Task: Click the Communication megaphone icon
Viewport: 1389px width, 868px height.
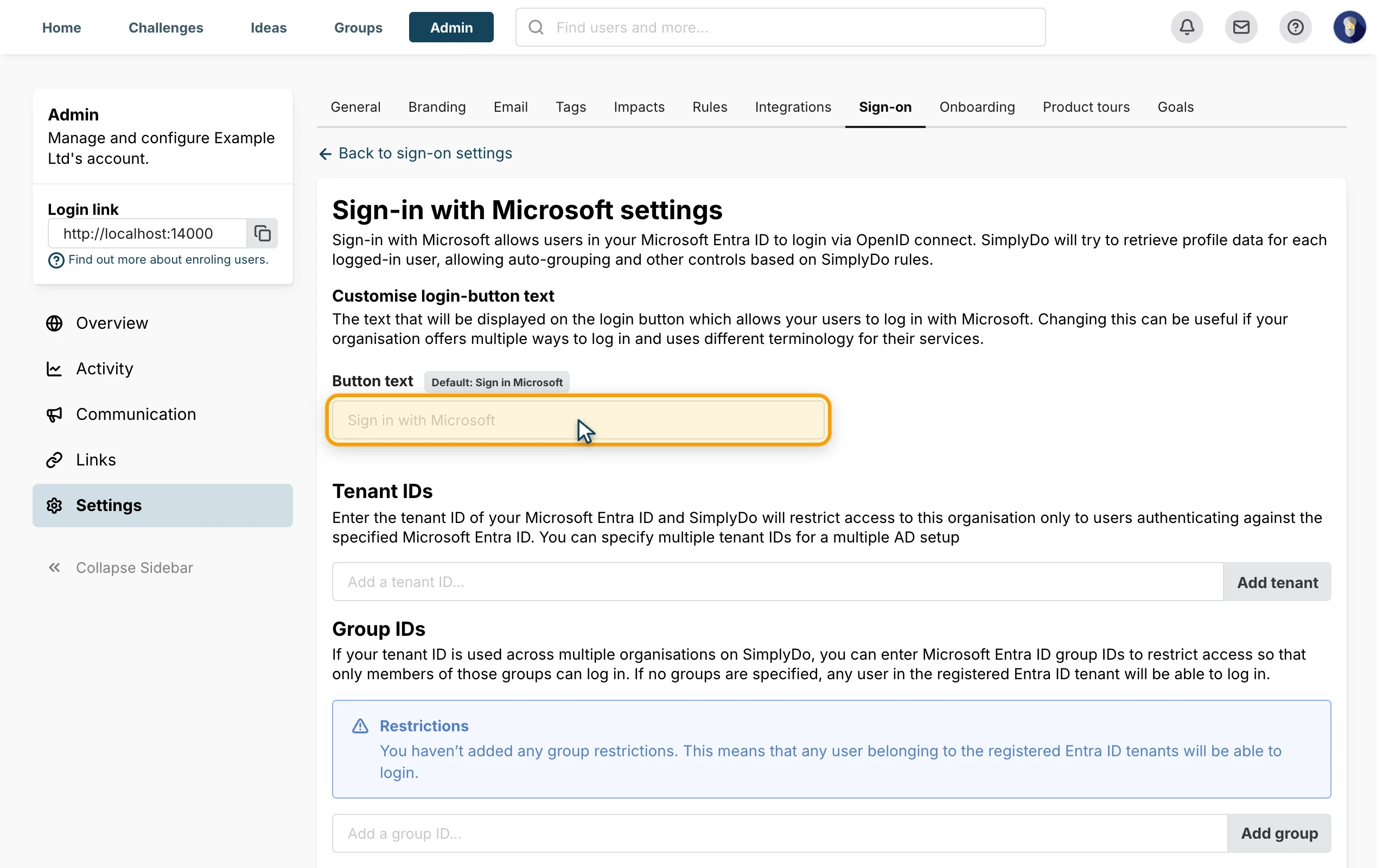Action: pyautogui.click(x=54, y=414)
